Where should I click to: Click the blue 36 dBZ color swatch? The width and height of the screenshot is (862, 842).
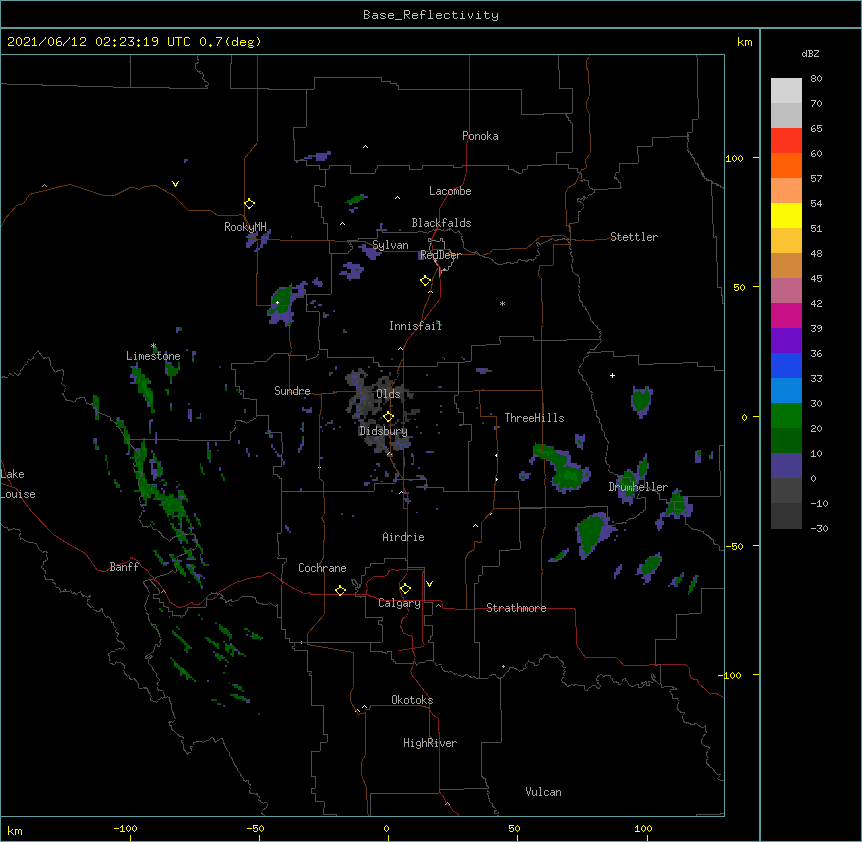786,365
